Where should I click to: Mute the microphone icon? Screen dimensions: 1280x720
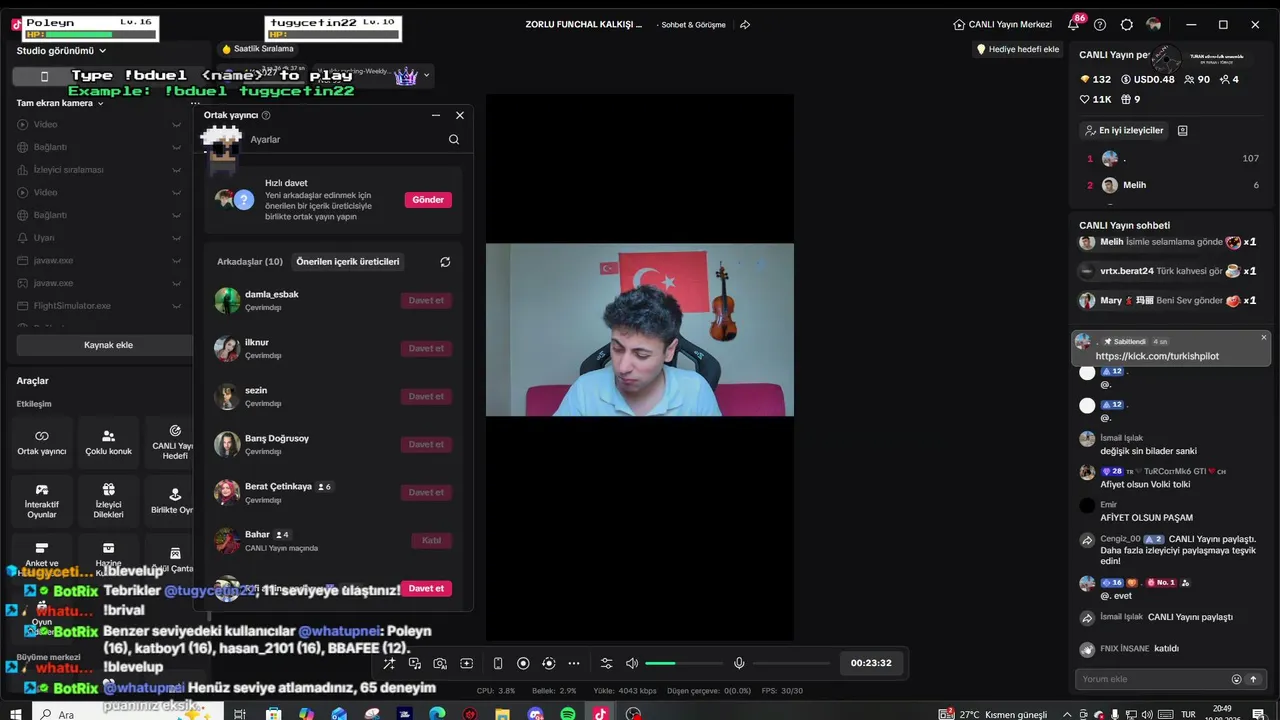point(739,663)
